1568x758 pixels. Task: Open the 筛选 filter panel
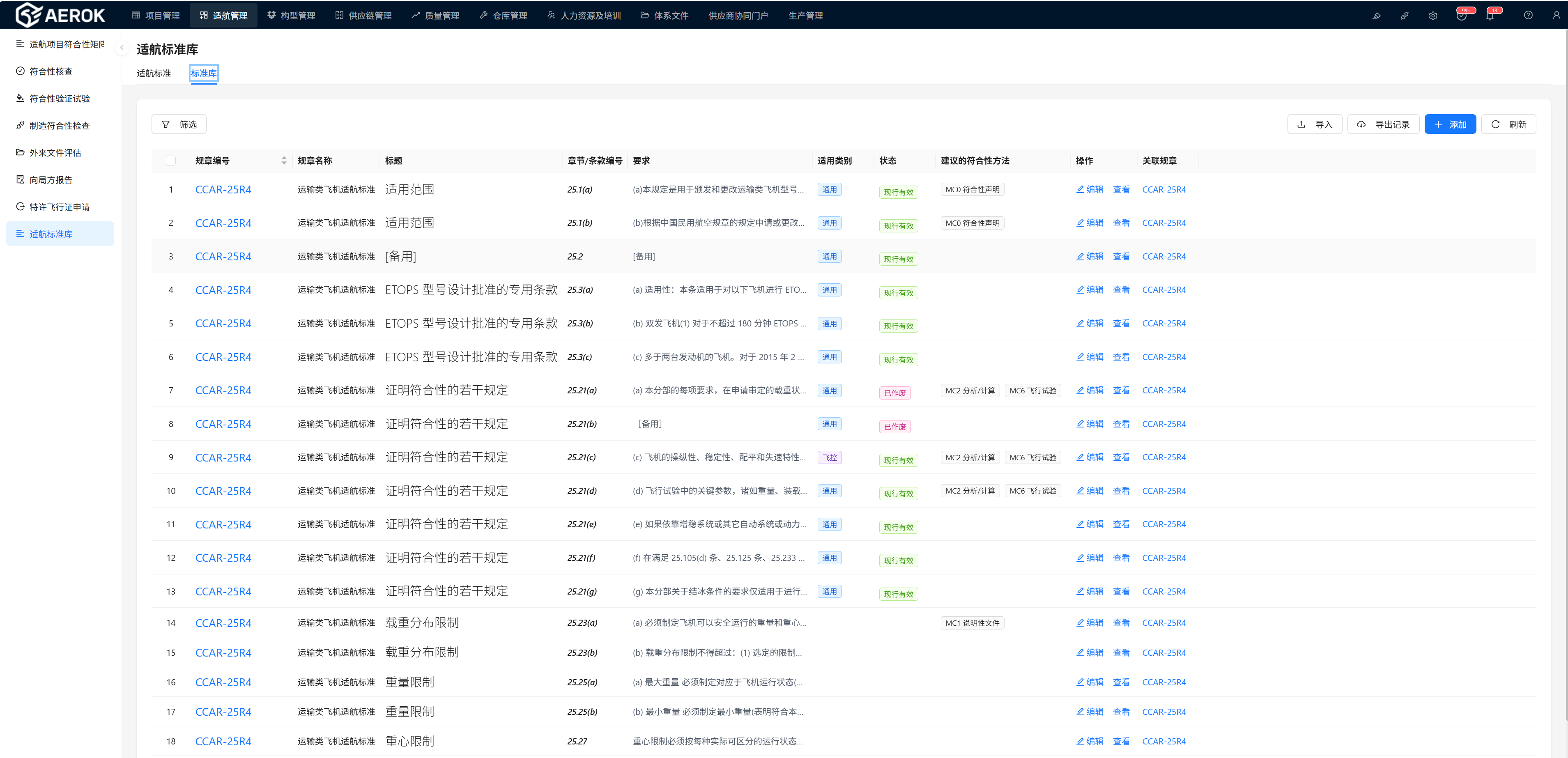(179, 124)
